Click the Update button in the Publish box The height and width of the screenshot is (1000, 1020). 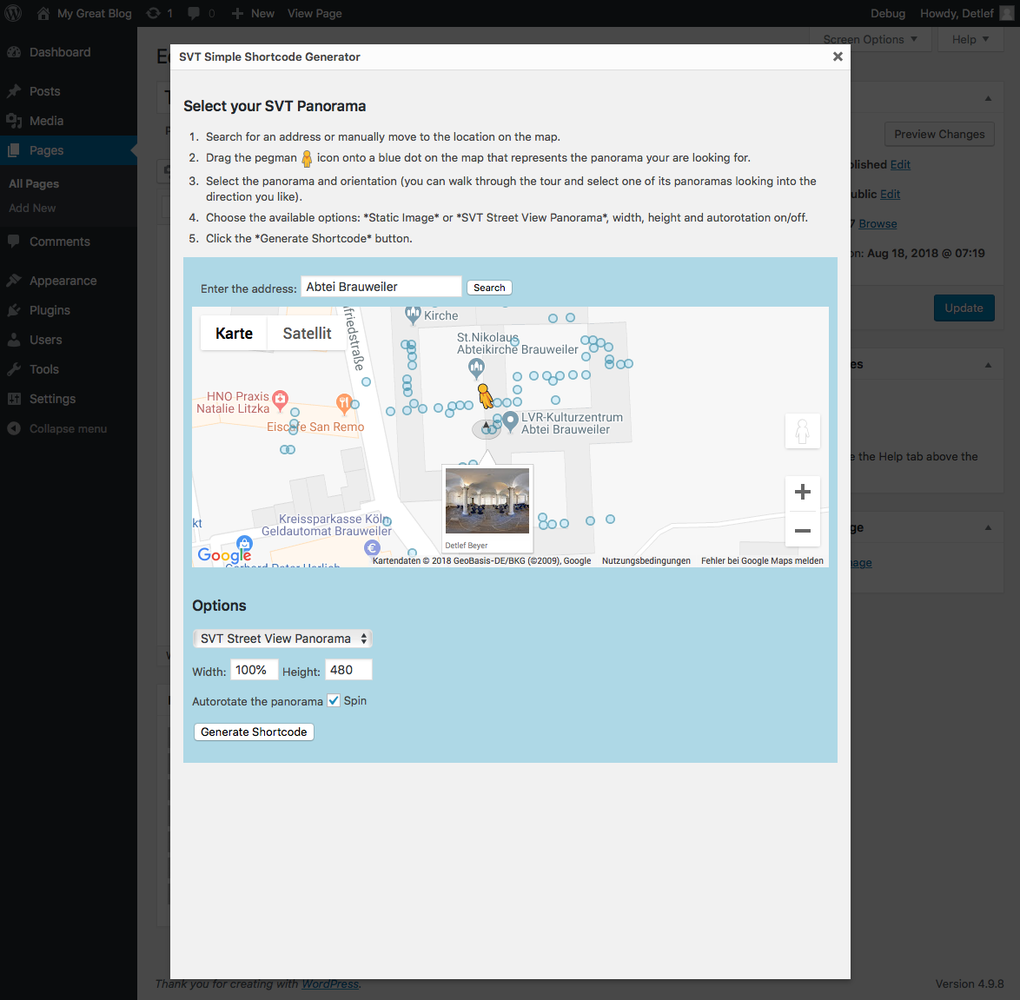click(x=963, y=307)
